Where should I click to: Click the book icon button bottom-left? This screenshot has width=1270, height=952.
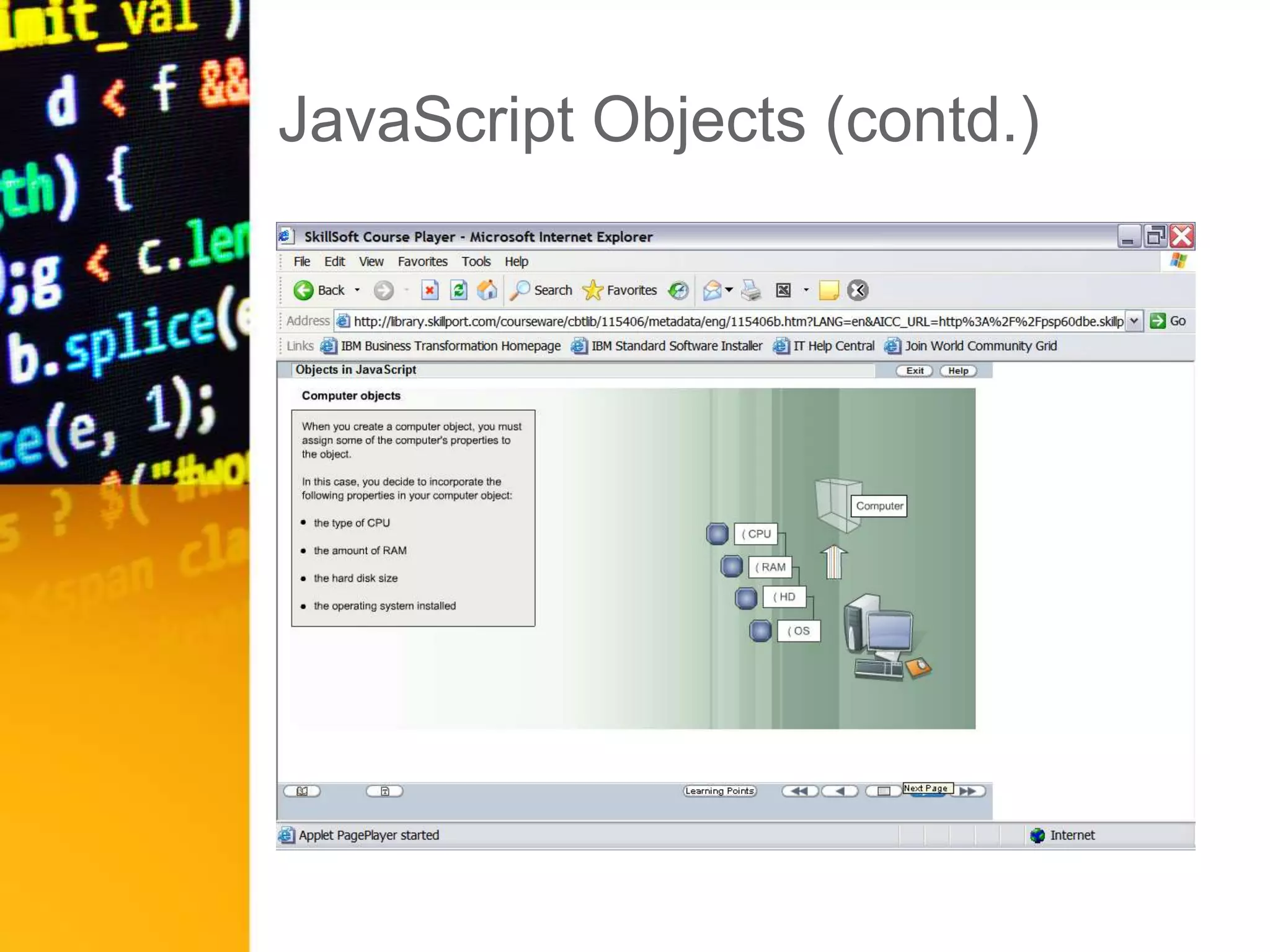pos(302,791)
